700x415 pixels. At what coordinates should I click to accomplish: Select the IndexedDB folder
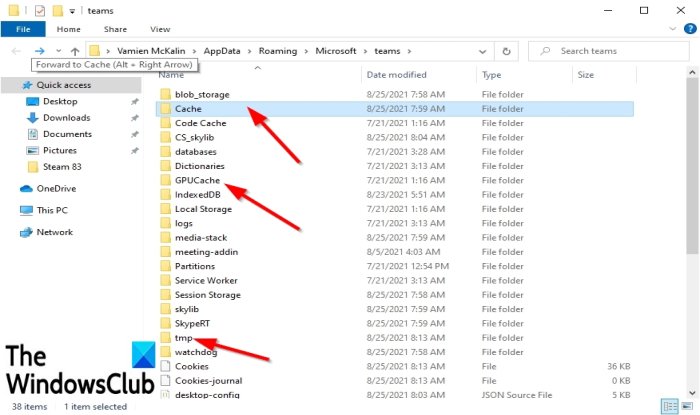[x=198, y=195]
